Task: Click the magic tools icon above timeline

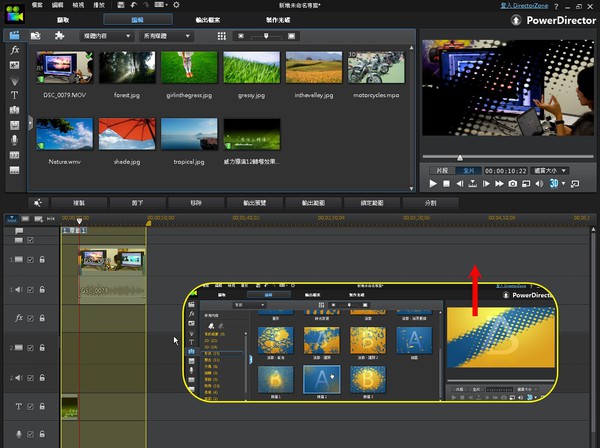Action: (38, 202)
